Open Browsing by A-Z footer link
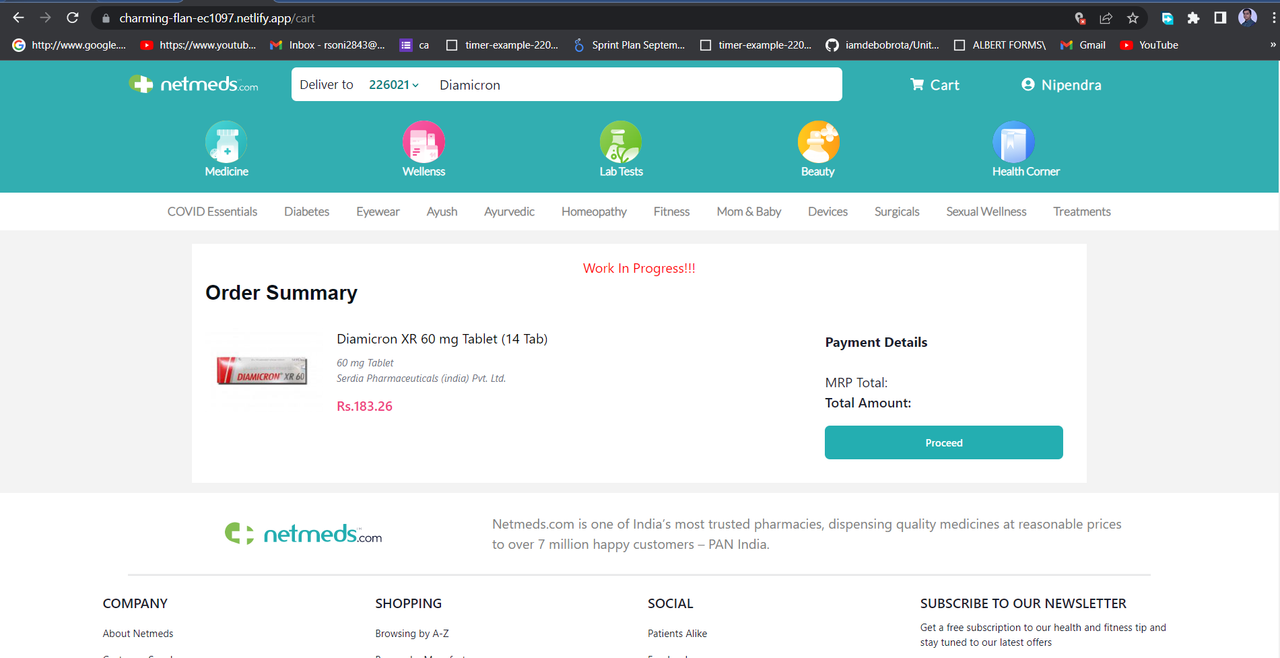 click(x=412, y=633)
